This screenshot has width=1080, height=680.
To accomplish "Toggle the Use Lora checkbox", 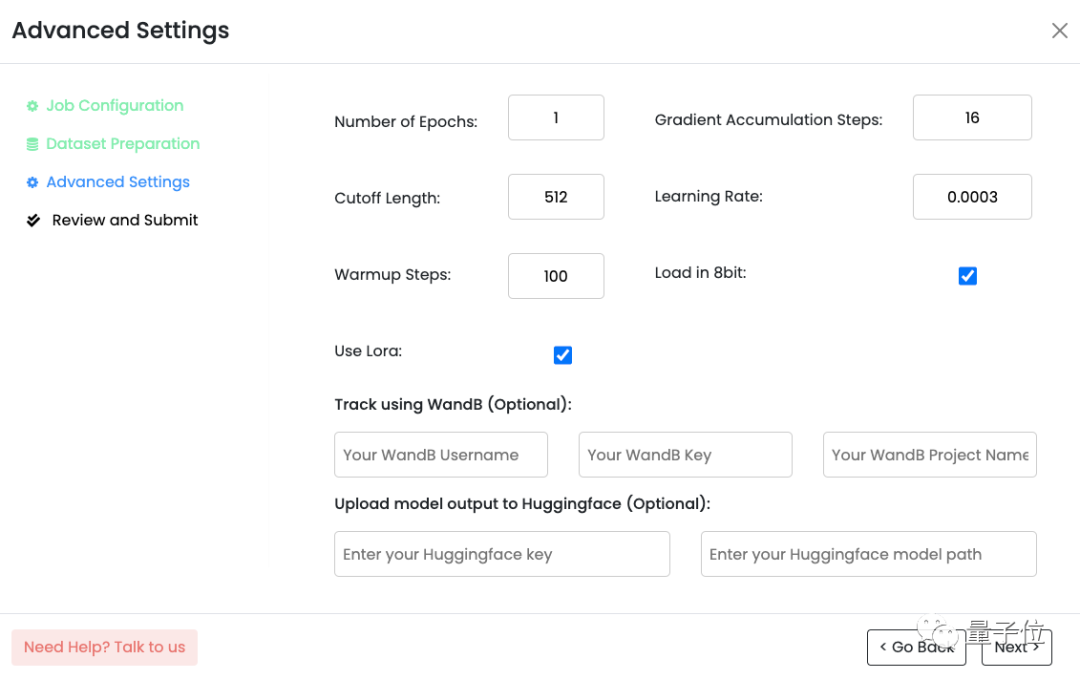I will (563, 355).
